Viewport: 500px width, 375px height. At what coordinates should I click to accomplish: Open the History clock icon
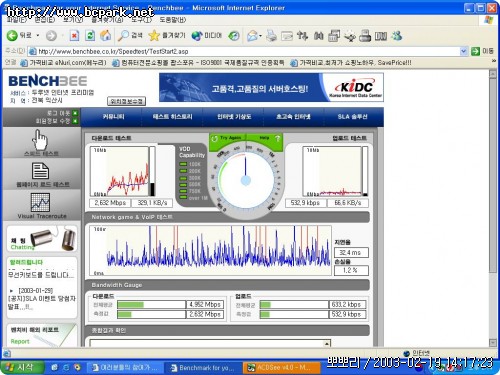[x=234, y=36]
